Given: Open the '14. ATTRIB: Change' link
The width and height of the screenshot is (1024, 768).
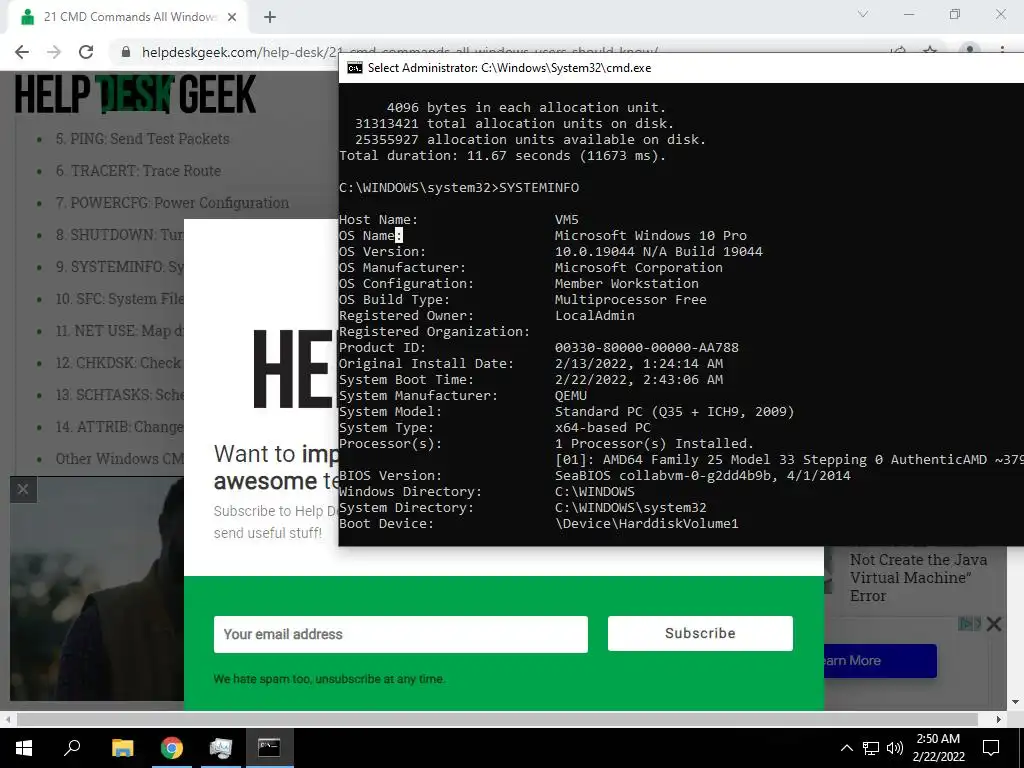Looking at the screenshot, I should click(120, 426).
